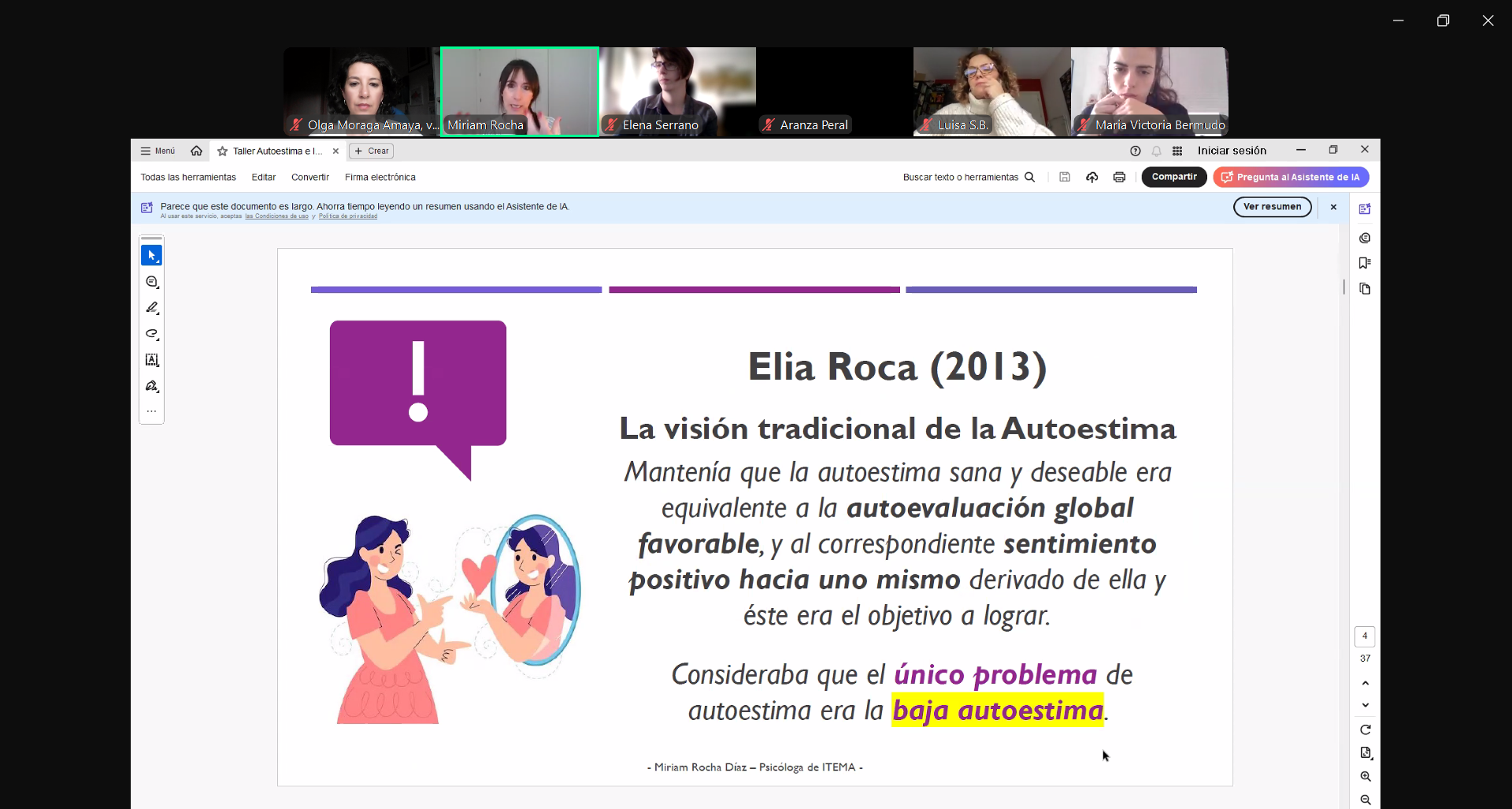Toggle the page thumbnails panel icon
1512x809 pixels.
pyautogui.click(x=1365, y=289)
